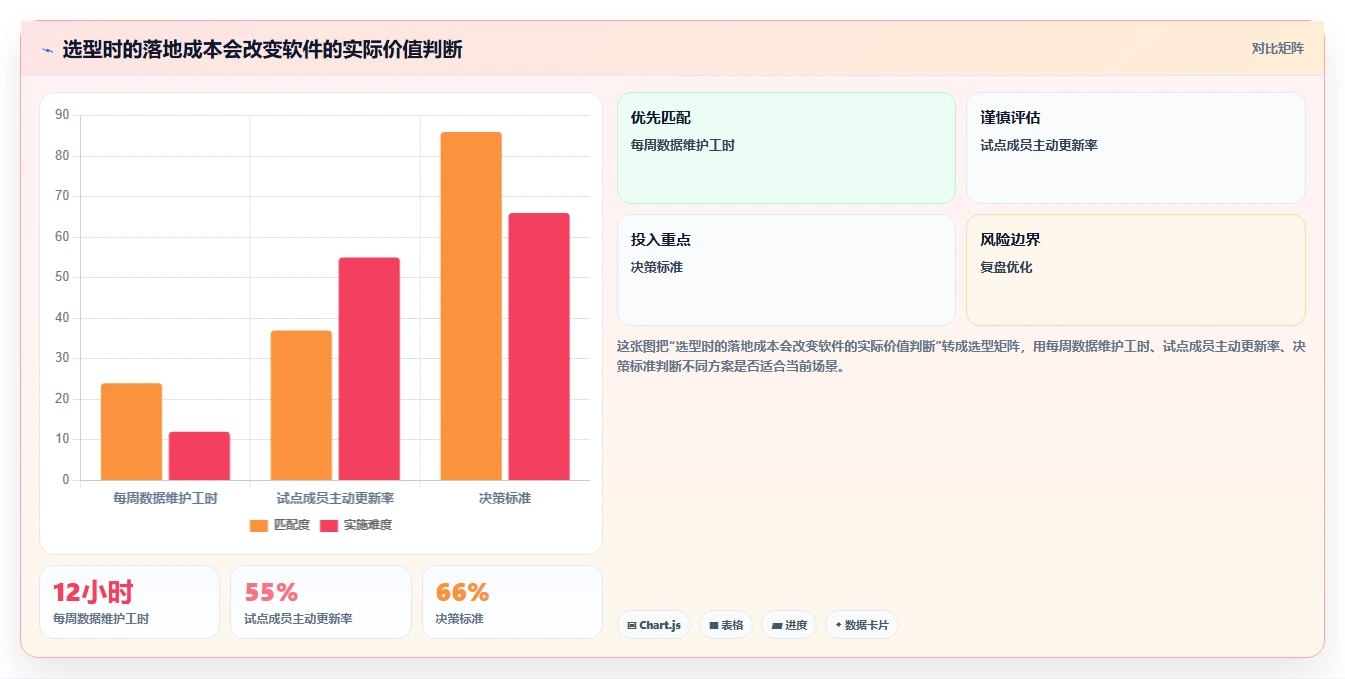Click the 12小时 stat card
The image size is (1345, 679).
coord(129,602)
